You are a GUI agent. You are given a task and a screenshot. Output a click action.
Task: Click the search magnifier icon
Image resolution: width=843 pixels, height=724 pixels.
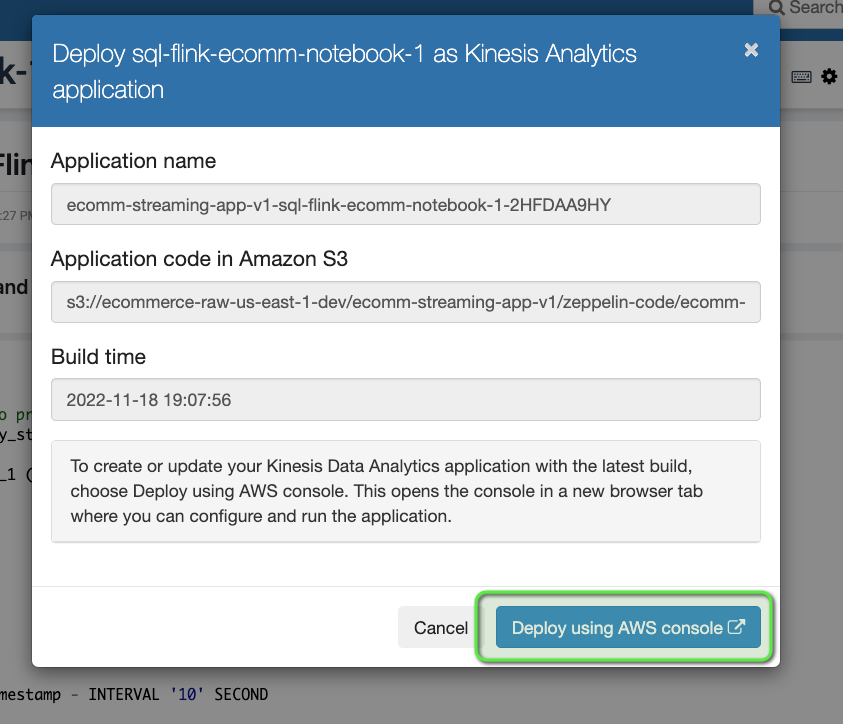pos(776,8)
